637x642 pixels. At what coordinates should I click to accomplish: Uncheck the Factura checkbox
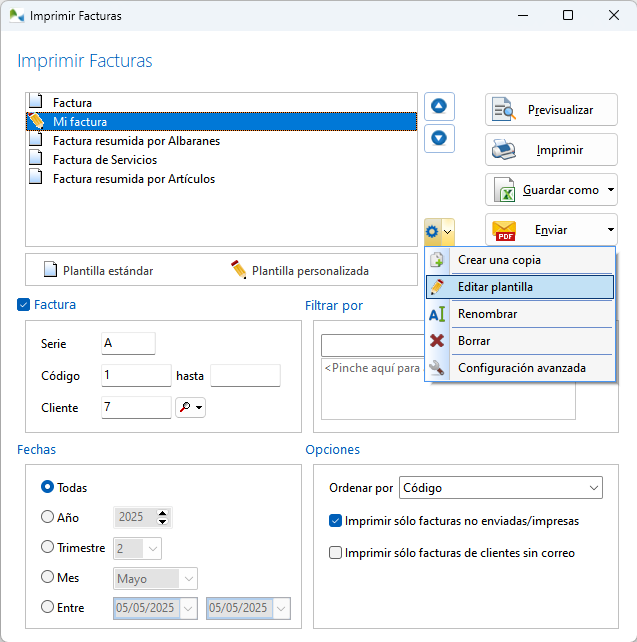pyautogui.click(x=24, y=305)
